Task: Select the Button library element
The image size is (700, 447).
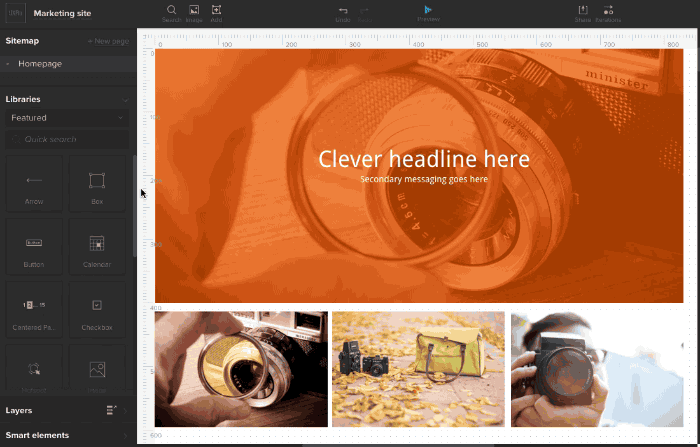Action: 34,246
